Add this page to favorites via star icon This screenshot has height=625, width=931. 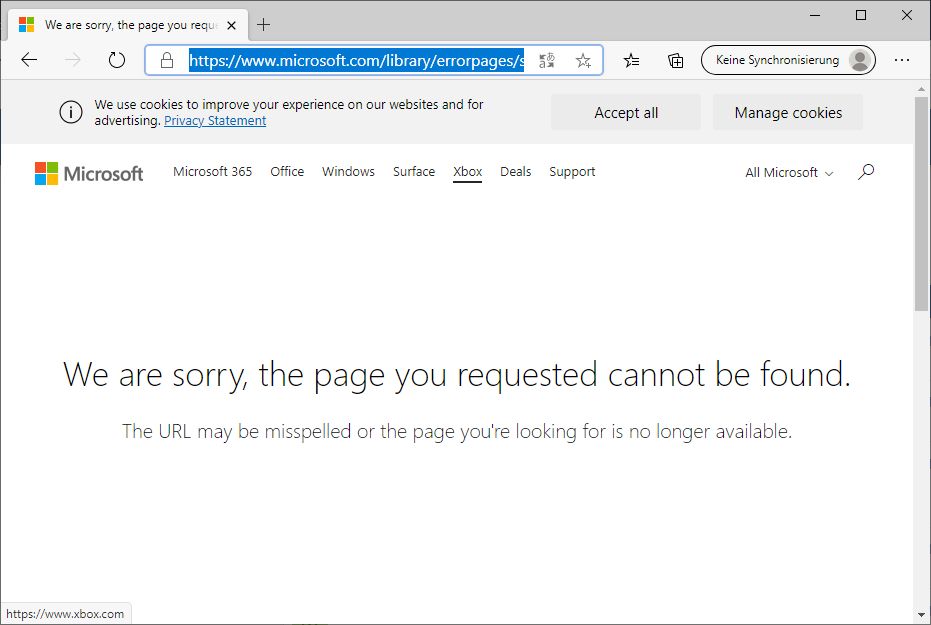(583, 60)
